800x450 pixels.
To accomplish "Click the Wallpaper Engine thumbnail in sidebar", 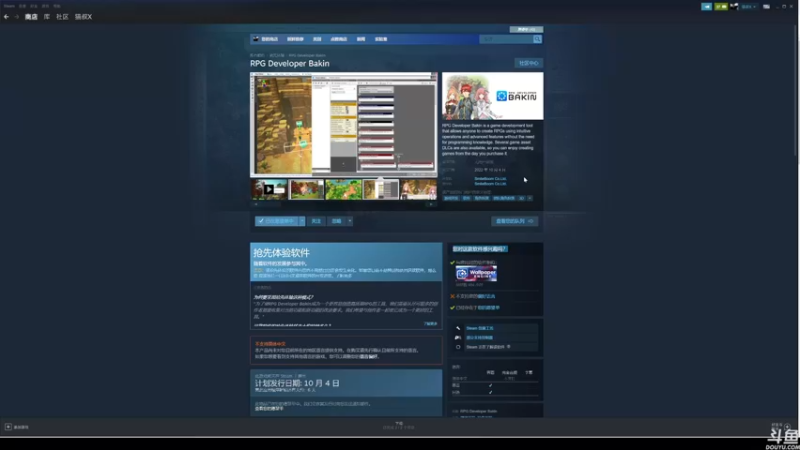I will 476,273.
